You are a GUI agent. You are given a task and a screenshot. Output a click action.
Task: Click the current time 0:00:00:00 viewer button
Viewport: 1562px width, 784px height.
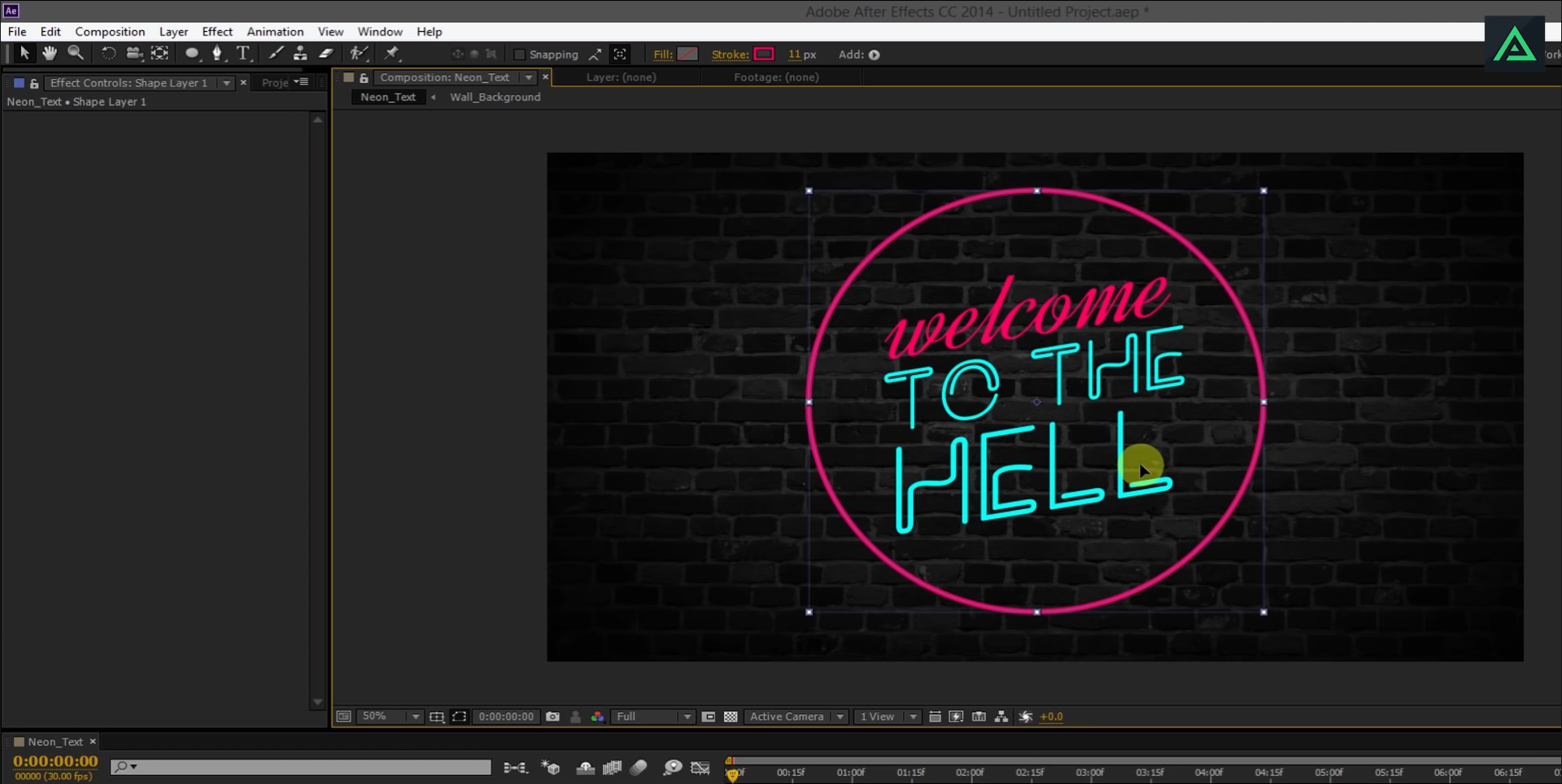click(x=506, y=716)
